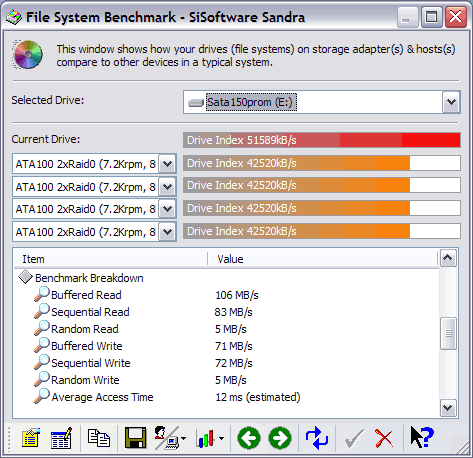Open the Selected Drive dropdown arrow

(451, 102)
